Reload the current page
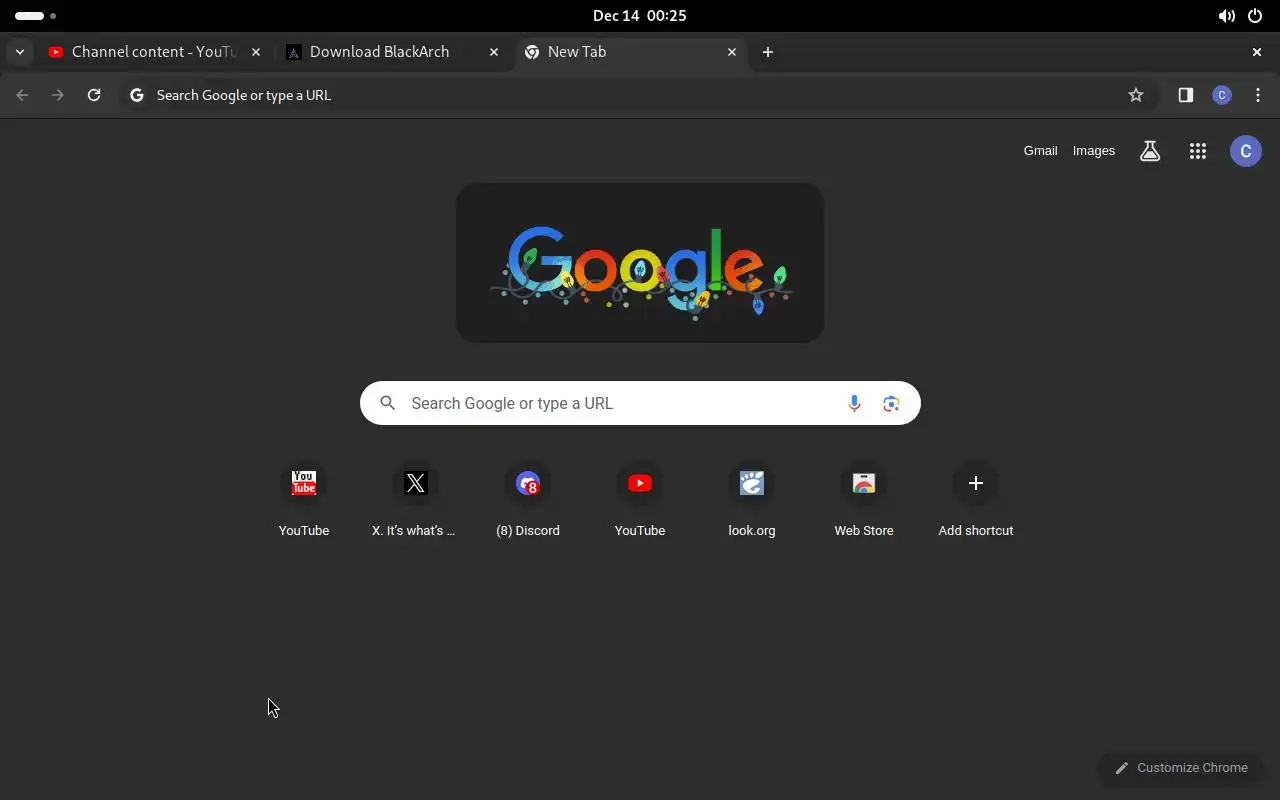1280x800 pixels. point(94,95)
